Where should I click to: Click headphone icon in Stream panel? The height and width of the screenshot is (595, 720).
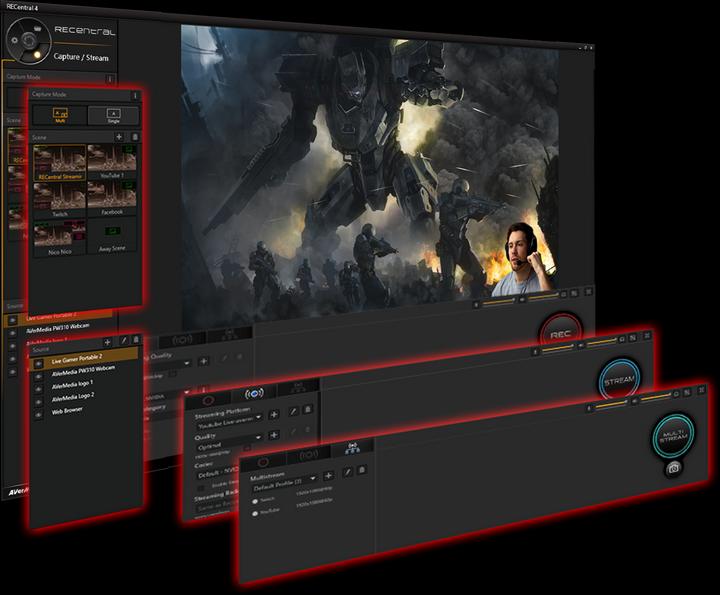[x=622, y=339]
